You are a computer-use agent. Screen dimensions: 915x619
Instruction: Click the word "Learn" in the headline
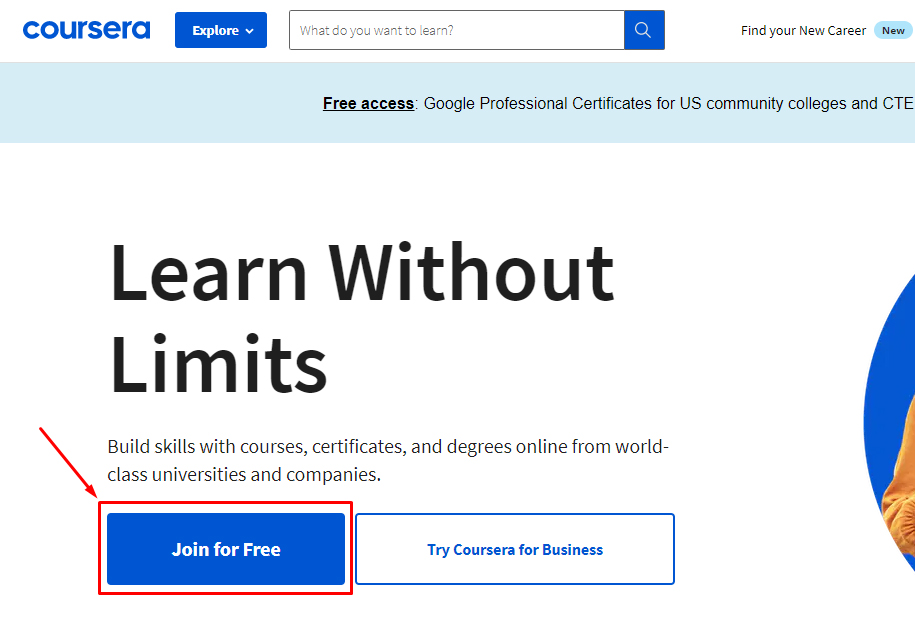(207, 272)
